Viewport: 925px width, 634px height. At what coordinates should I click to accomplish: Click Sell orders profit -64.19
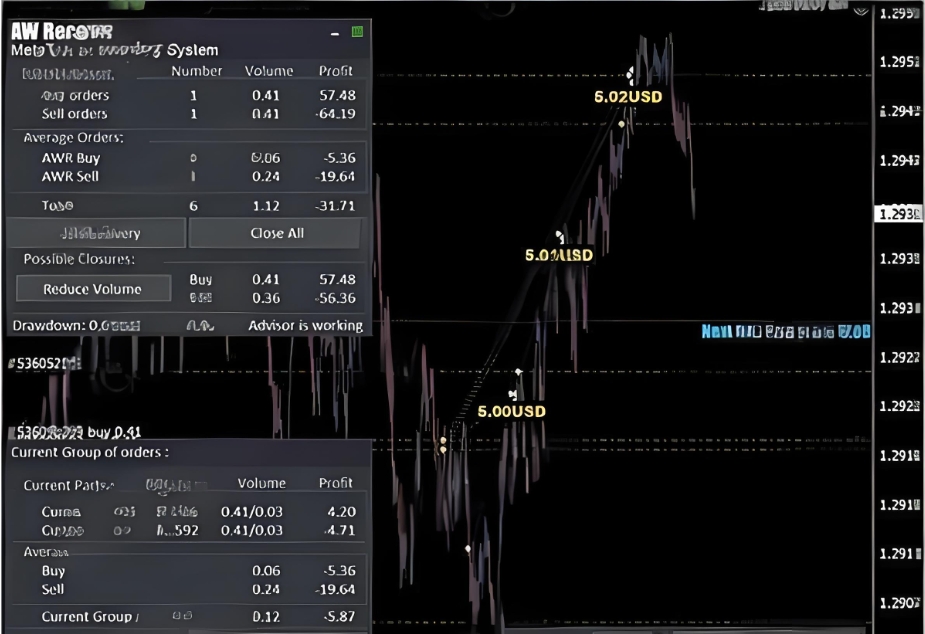335,114
